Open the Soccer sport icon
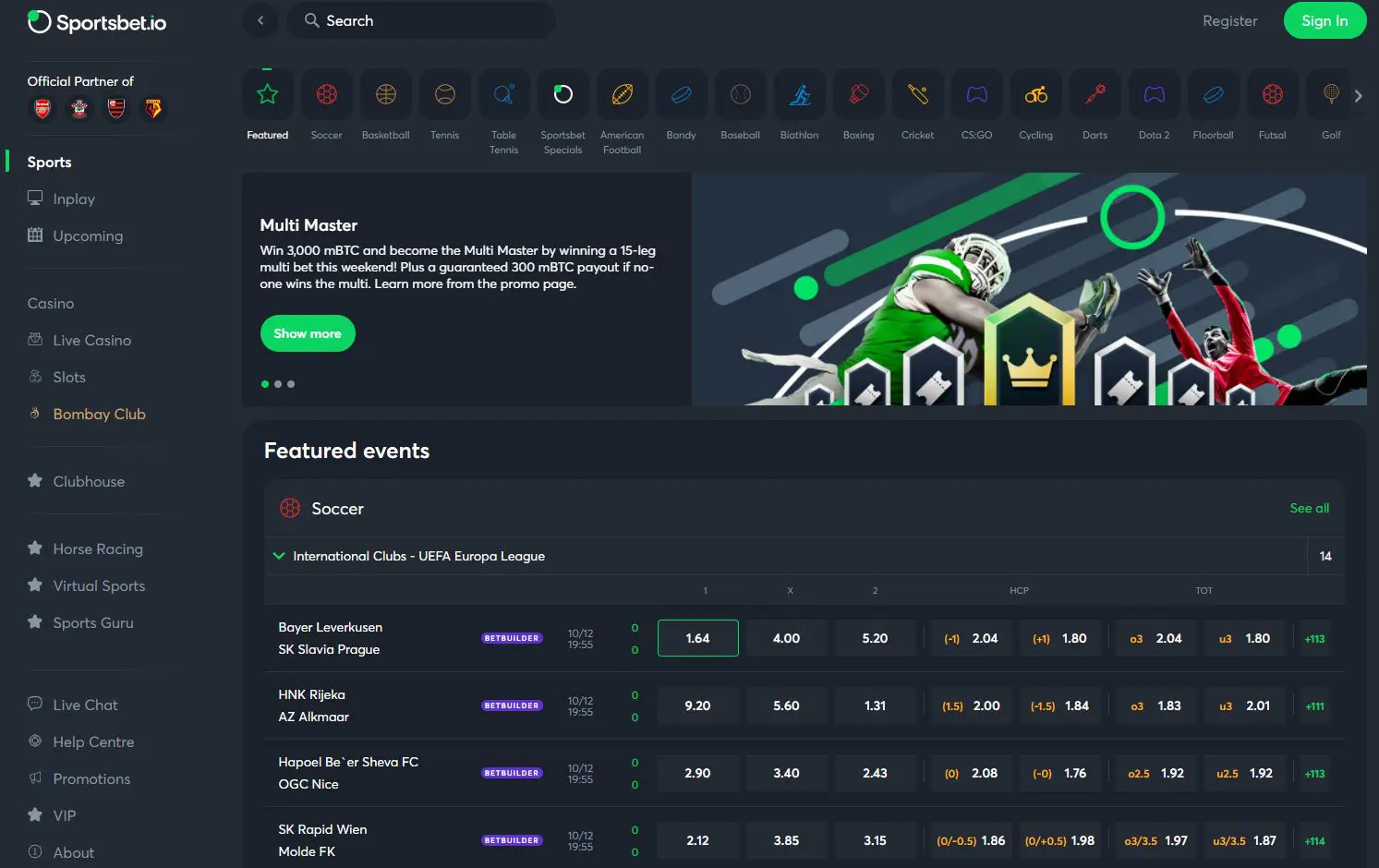 (x=326, y=94)
